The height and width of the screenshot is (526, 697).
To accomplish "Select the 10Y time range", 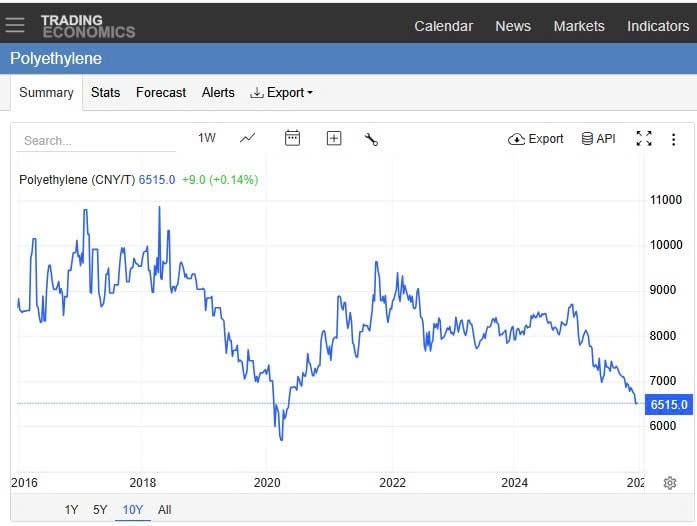I will [x=132, y=510].
